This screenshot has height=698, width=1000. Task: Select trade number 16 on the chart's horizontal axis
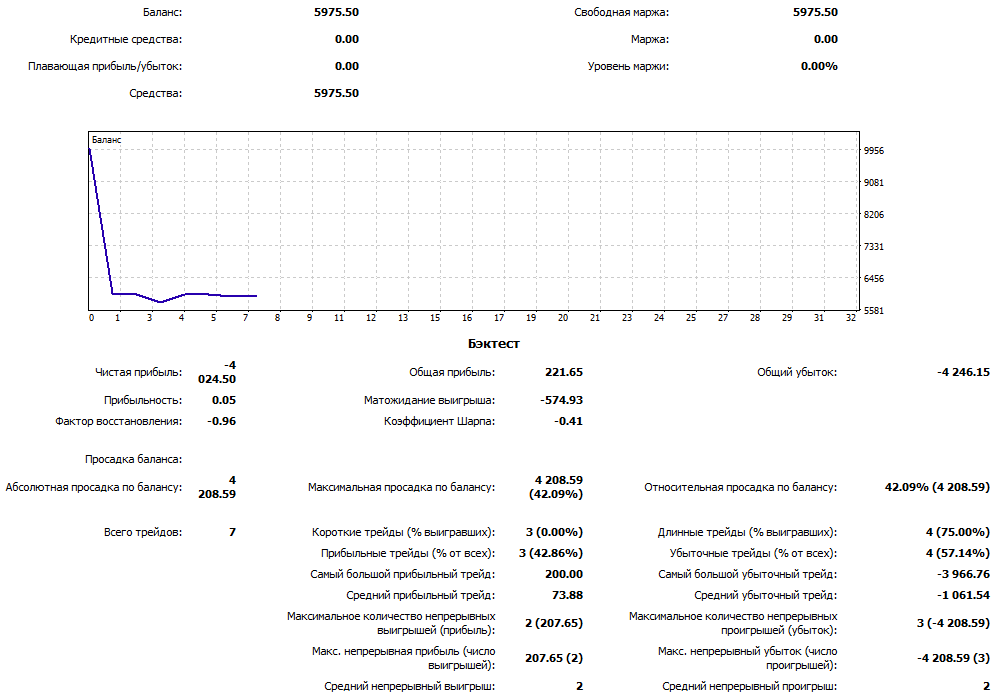(x=466, y=318)
